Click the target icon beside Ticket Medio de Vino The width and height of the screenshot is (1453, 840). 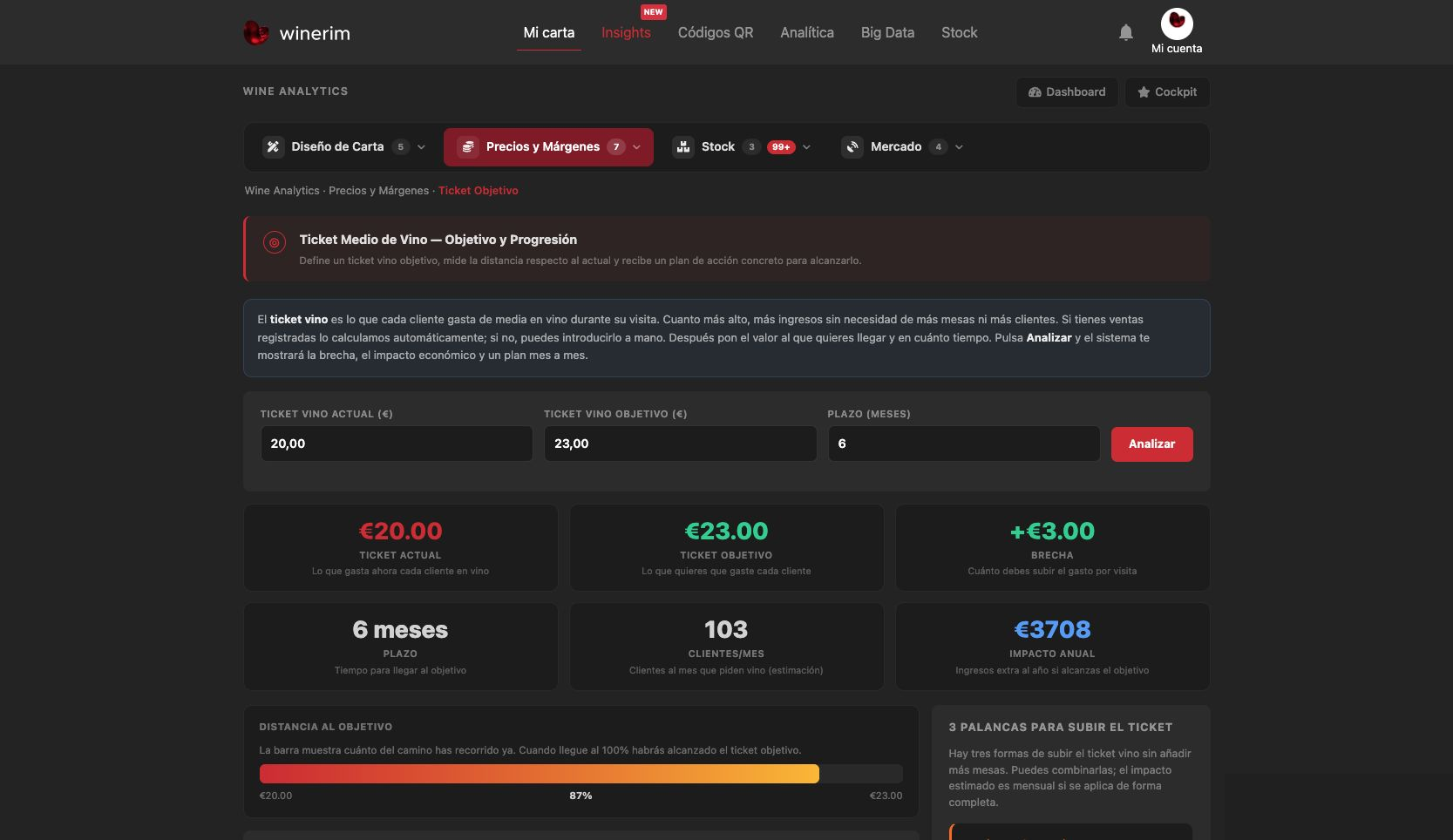(274, 243)
